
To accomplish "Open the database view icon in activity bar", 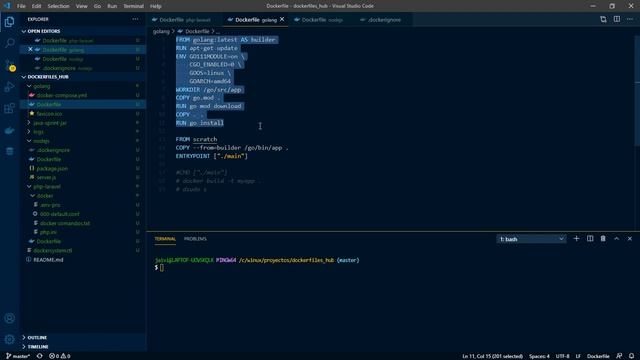I will click(9, 151).
